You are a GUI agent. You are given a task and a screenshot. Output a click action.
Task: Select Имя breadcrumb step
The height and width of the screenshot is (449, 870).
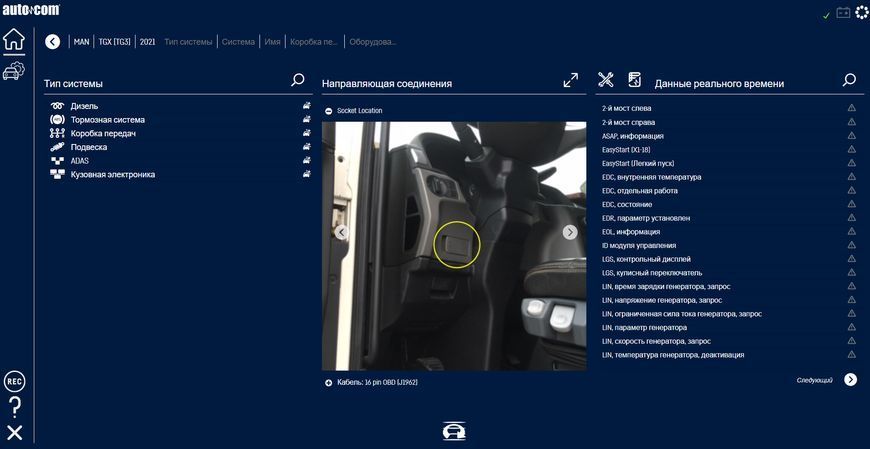[272, 42]
